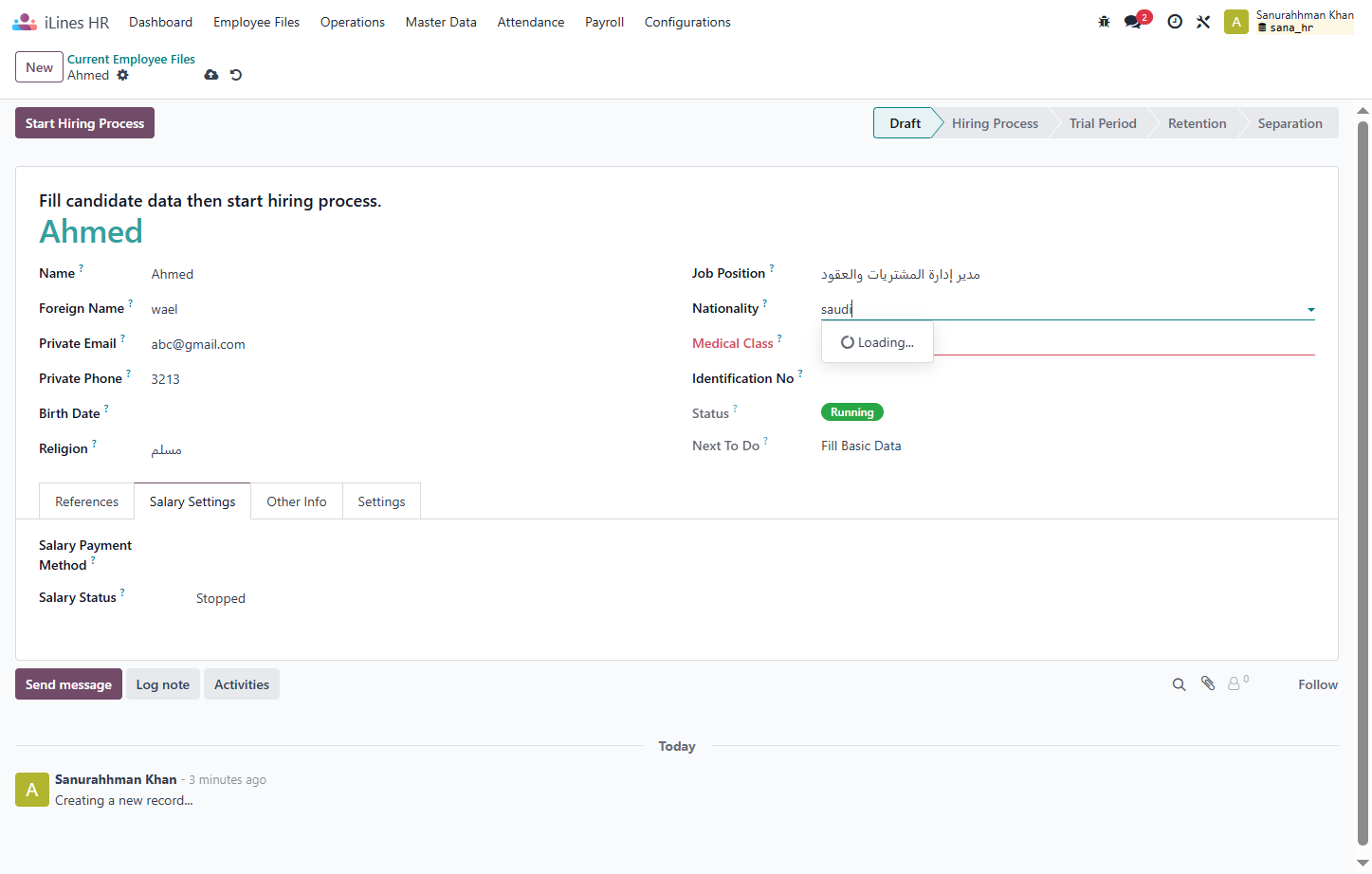
Task: Click the Activities button
Action: (242, 684)
